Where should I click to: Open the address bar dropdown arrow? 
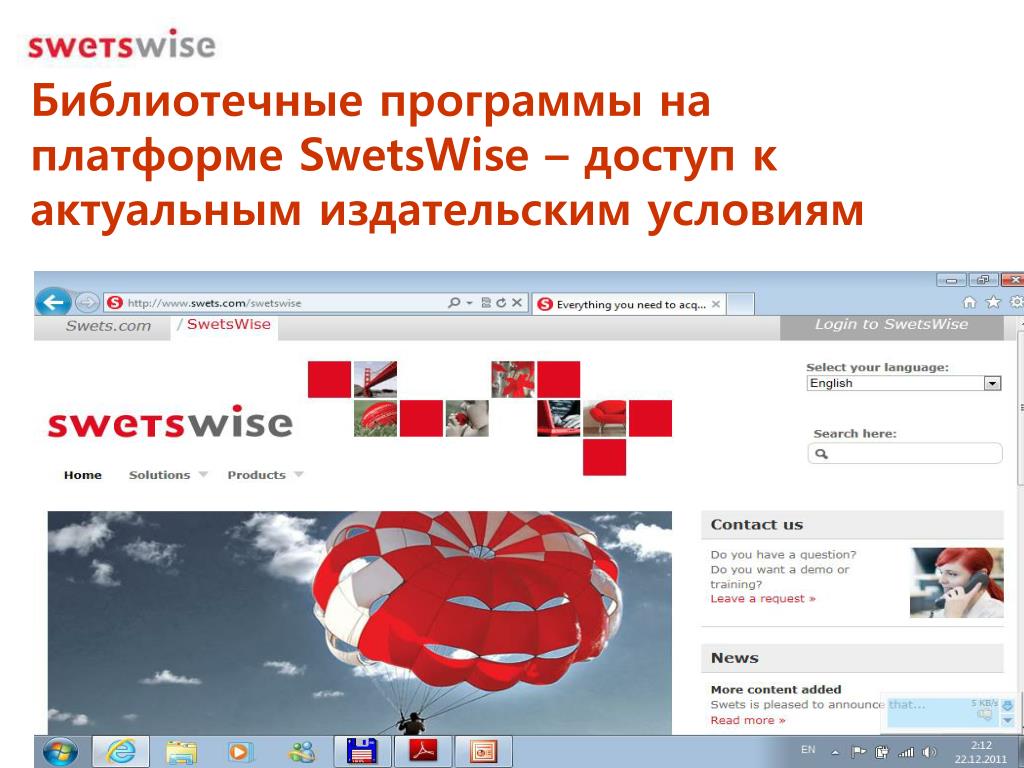point(470,303)
